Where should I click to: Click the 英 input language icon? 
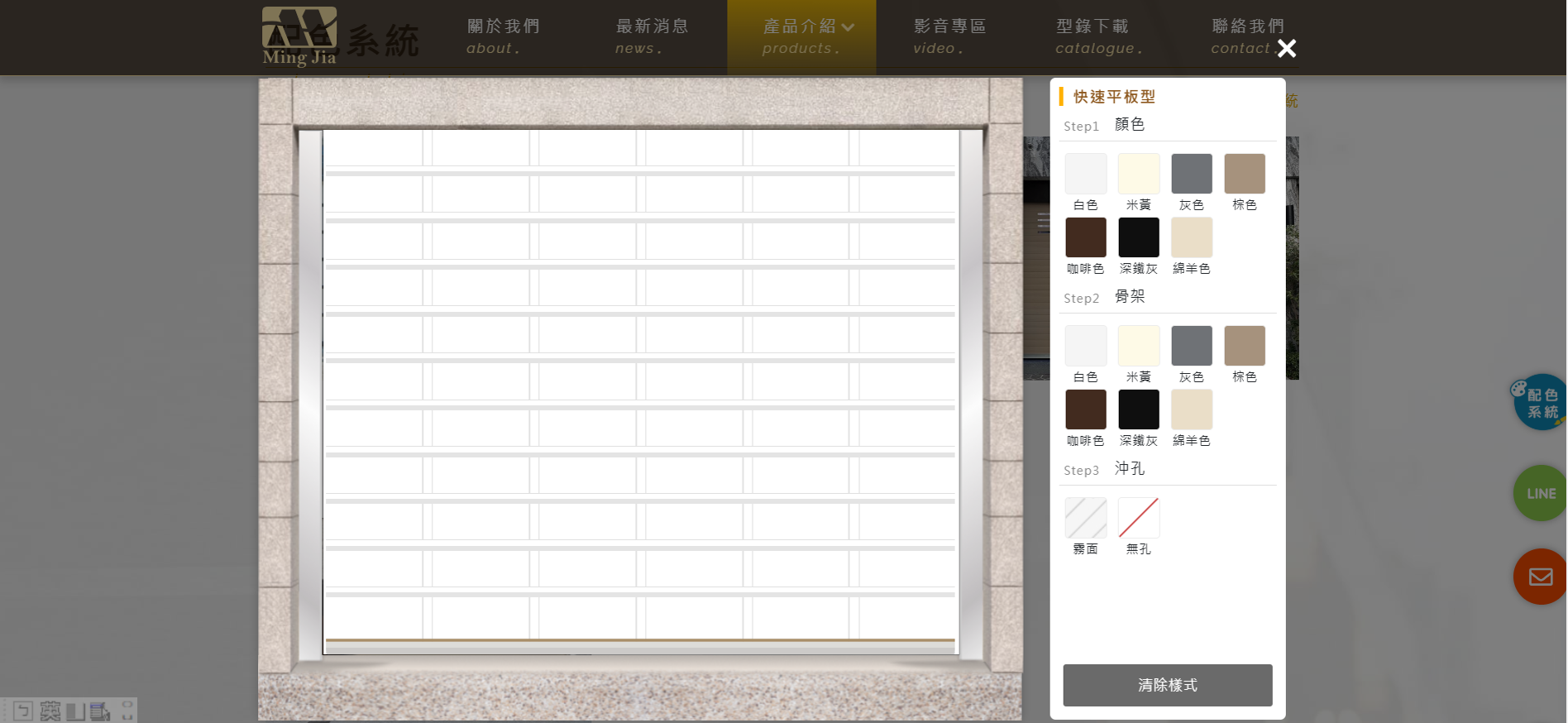tap(50, 711)
